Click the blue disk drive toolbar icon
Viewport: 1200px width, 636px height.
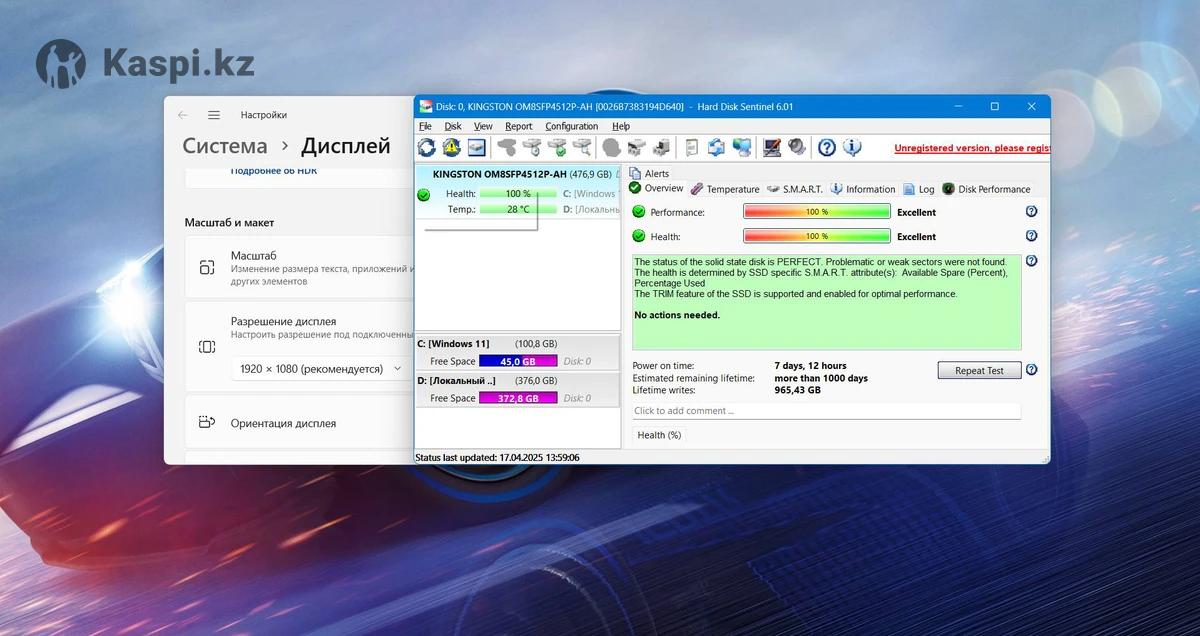[x=476, y=148]
